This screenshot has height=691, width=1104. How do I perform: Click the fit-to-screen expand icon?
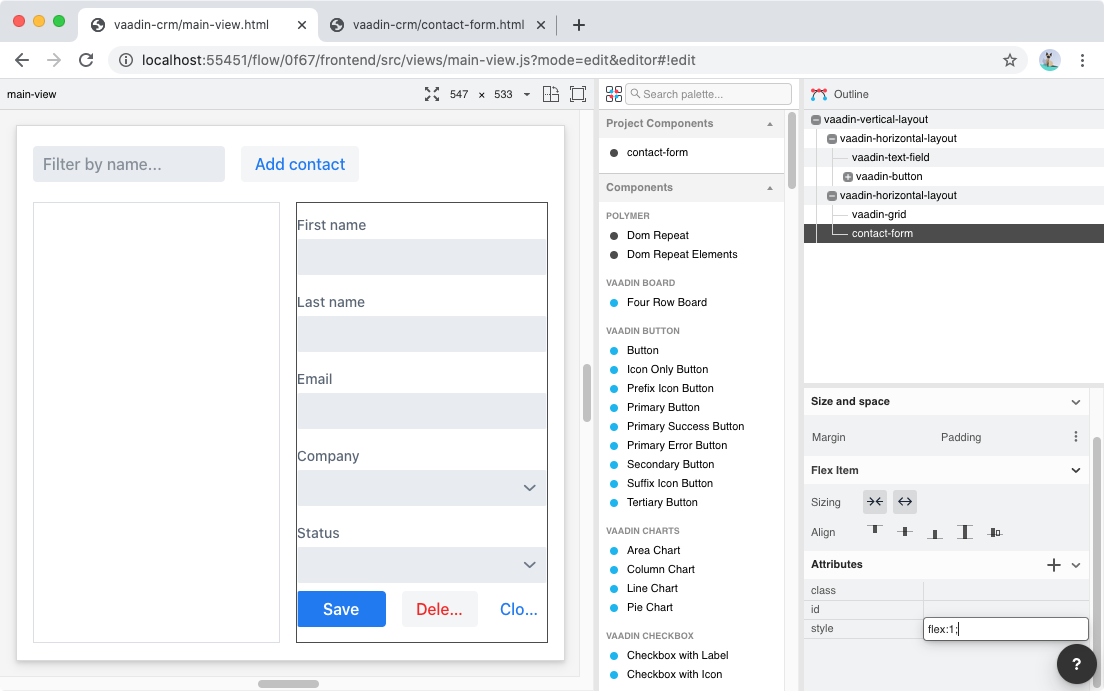[x=432, y=94]
